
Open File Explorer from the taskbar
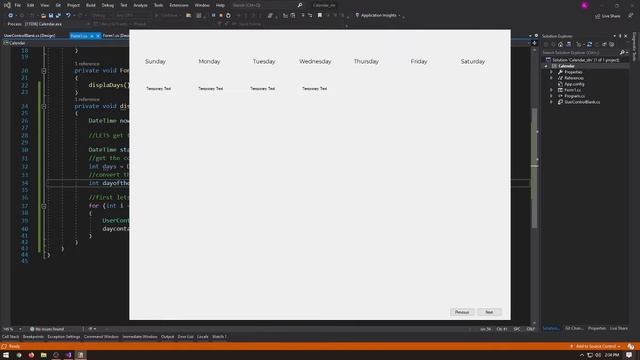click(x=43, y=355)
